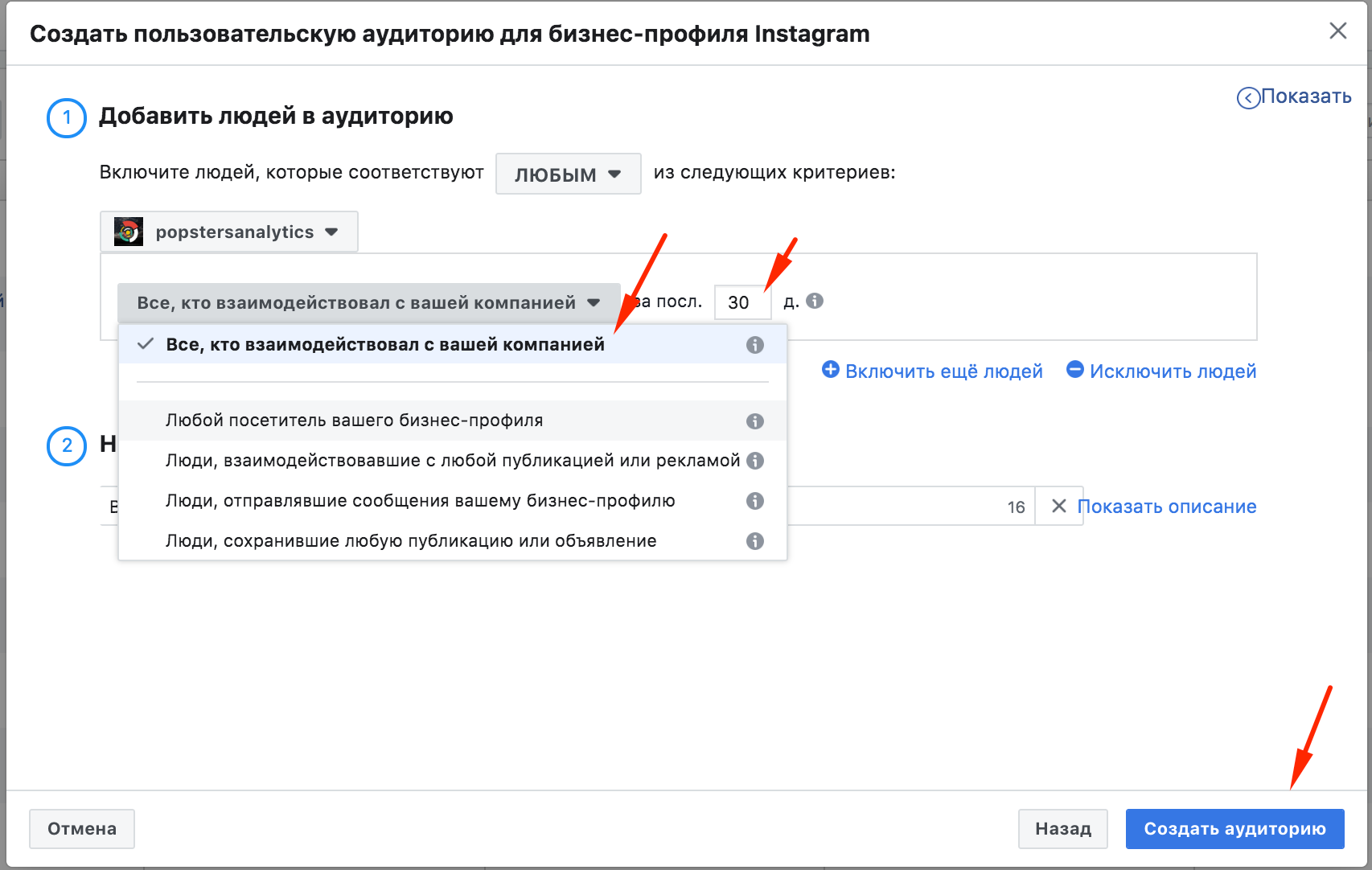Viewport: 1372px width, 870px height.
Task: Click 'Включить ещё людей' link
Action: coord(933,371)
